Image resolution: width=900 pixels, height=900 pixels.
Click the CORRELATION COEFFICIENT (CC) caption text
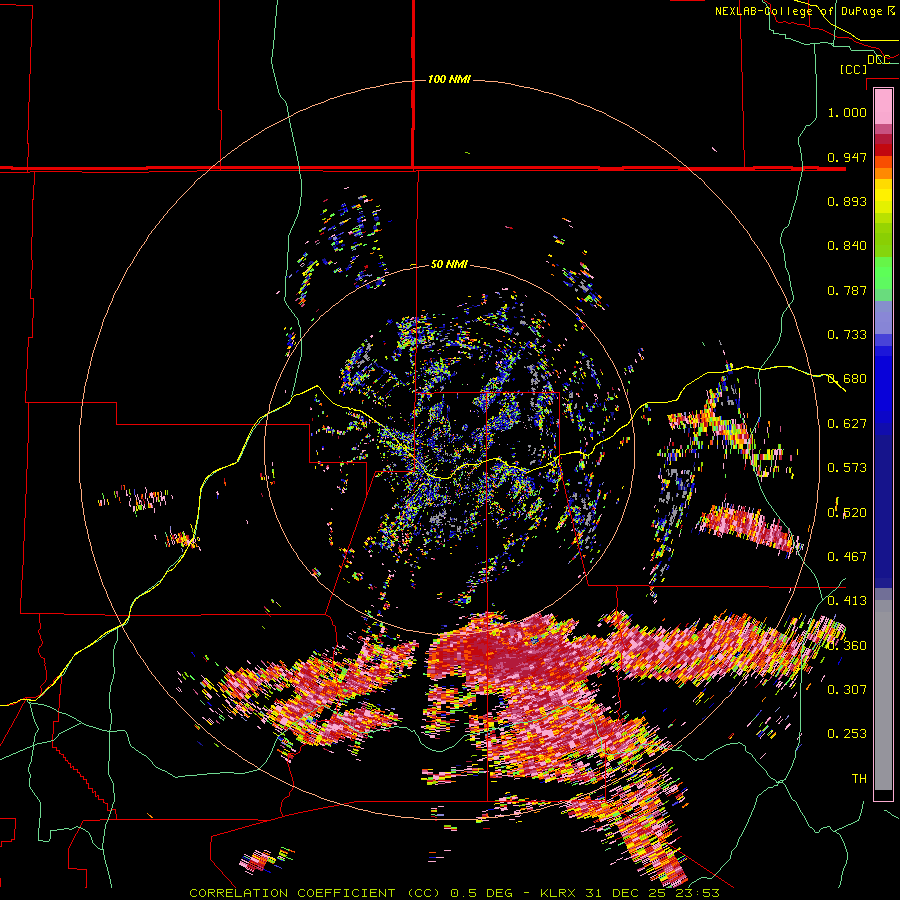coord(315,893)
